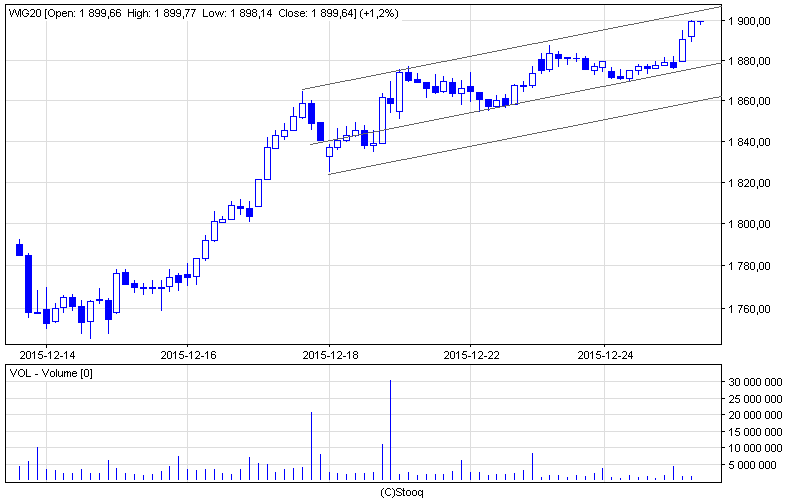
Task: Click the 30 000 000 volume axis label
Action: tap(755, 382)
